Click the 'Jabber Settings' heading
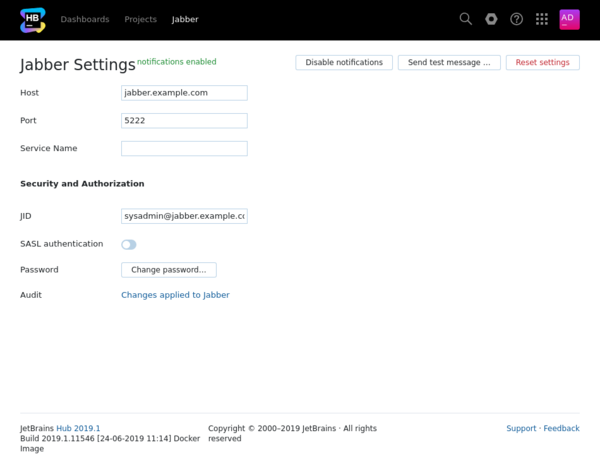This screenshot has width=600, height=464. point(78,64)
